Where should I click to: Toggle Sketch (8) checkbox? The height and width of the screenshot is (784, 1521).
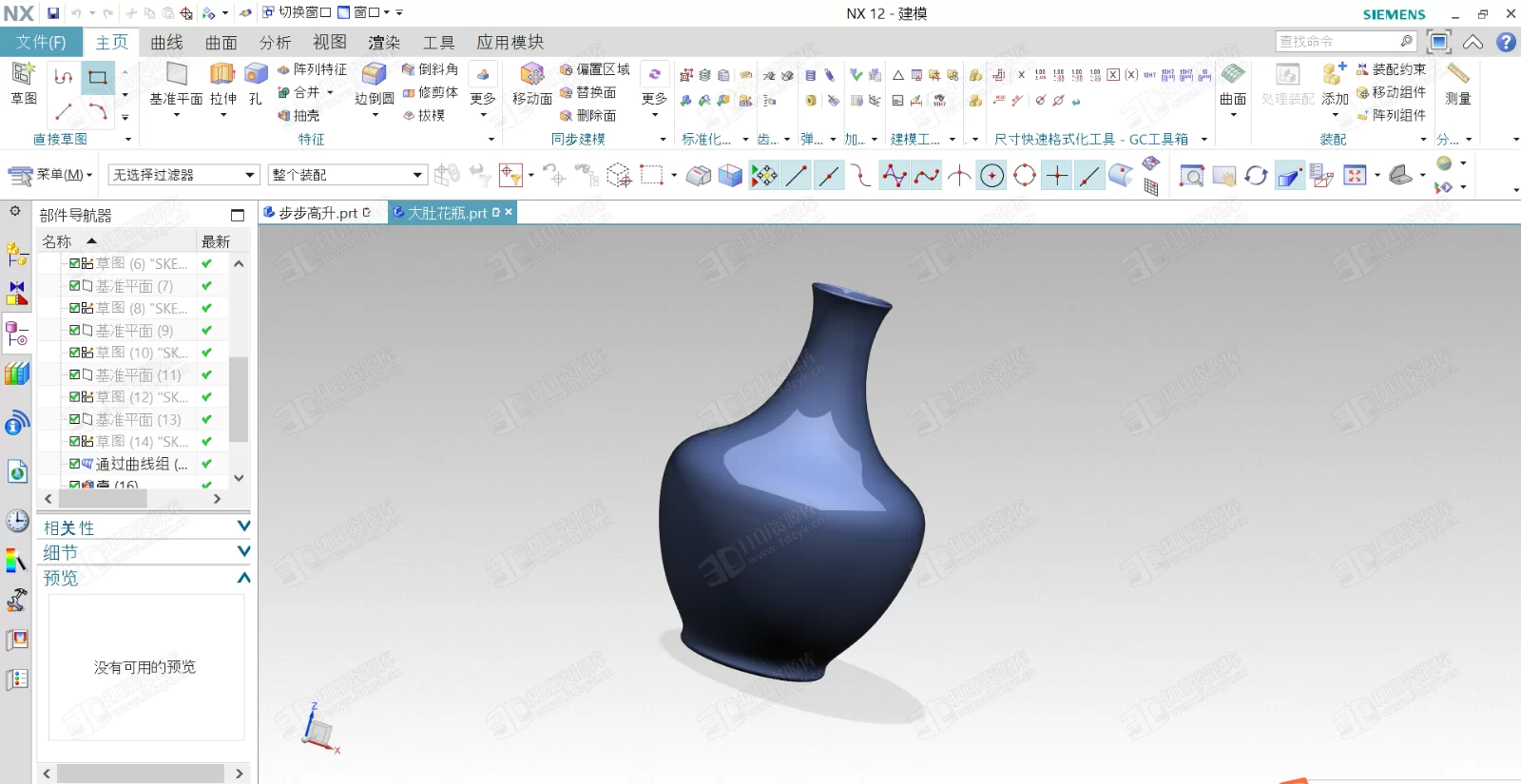click(75, 308)
